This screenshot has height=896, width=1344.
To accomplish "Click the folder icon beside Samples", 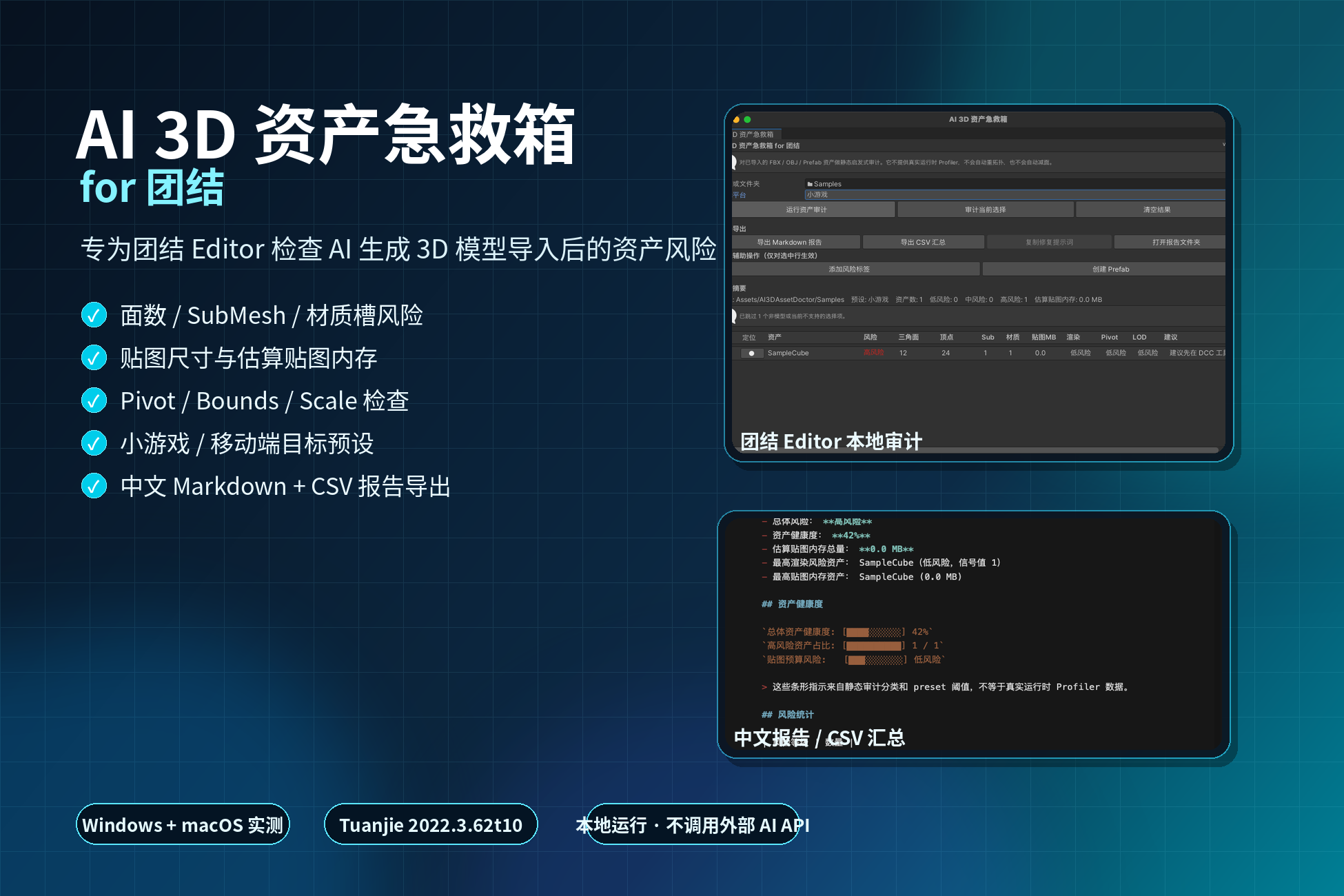I will coord(810,184).
